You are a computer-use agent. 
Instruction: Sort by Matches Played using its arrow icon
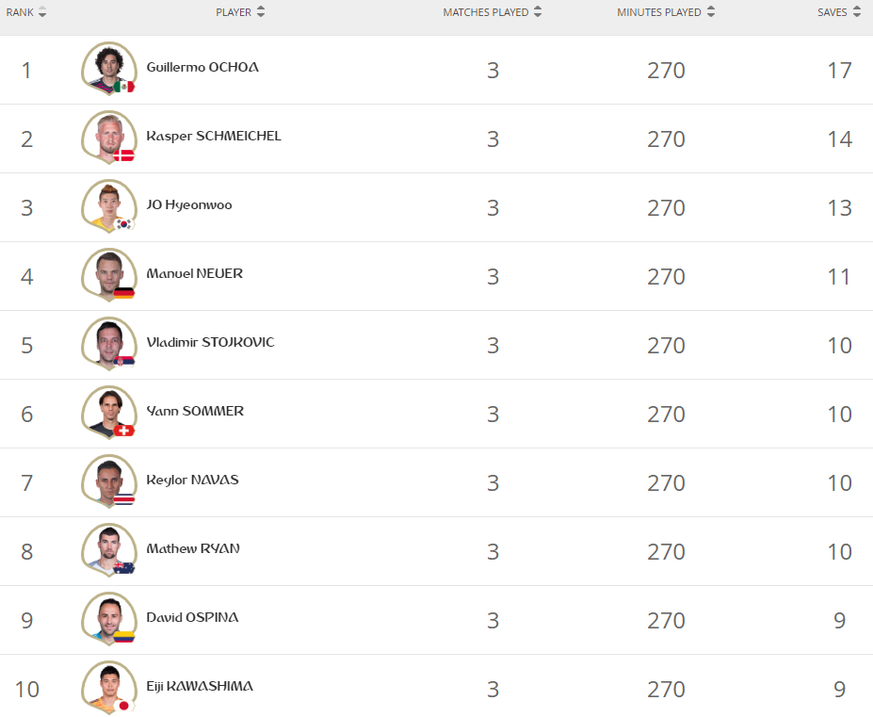537,12
